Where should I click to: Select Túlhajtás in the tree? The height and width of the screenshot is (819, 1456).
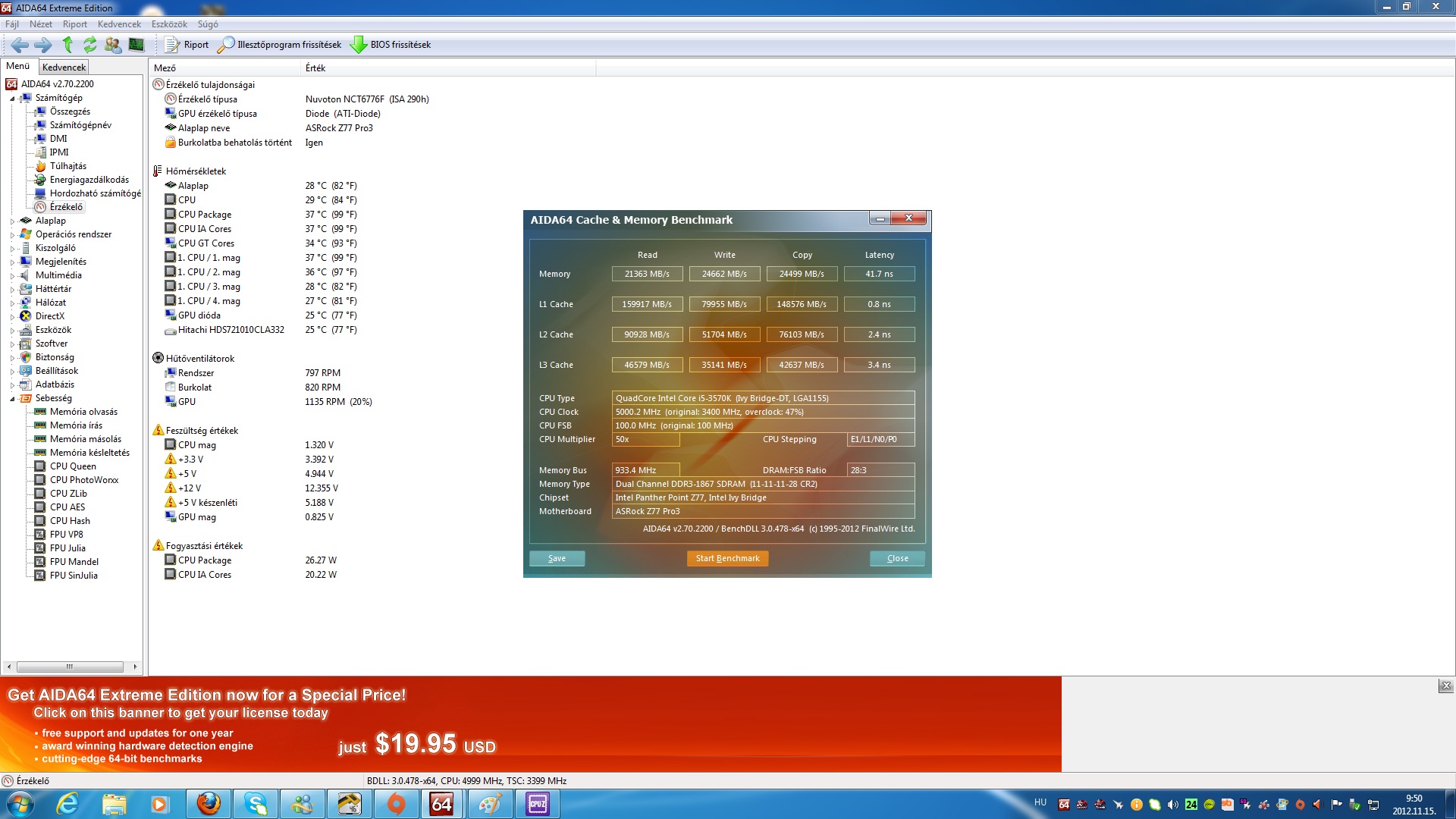tap(68, 166)
